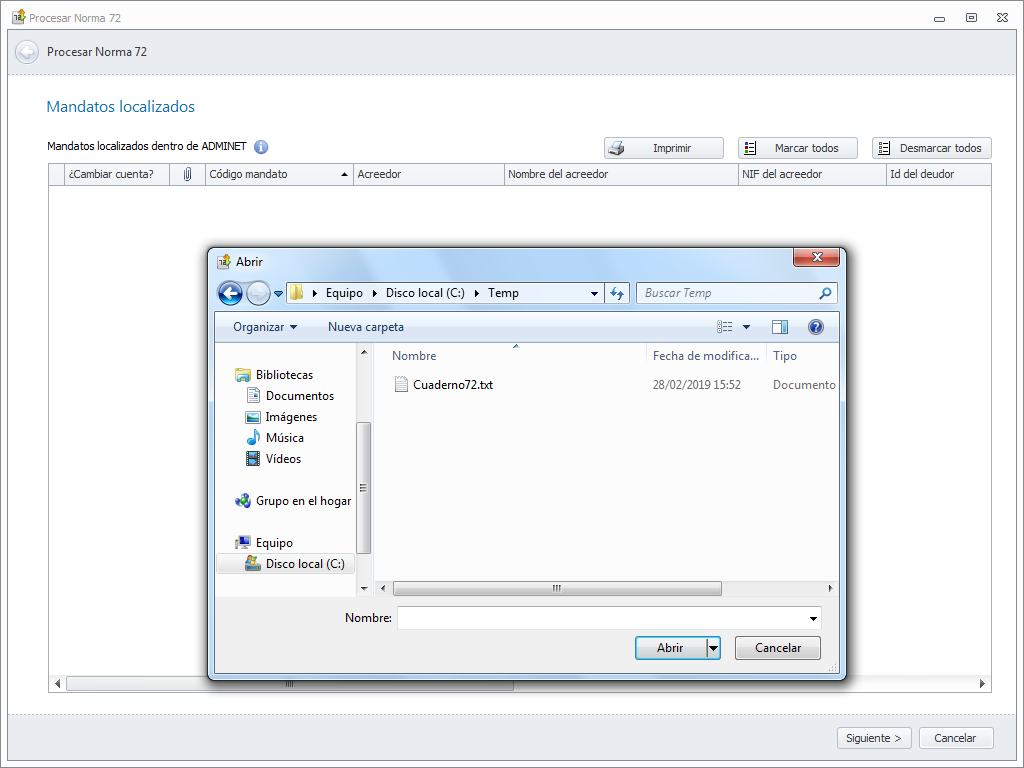Click the file list scroll-right arrow

[x=830, y=588]
